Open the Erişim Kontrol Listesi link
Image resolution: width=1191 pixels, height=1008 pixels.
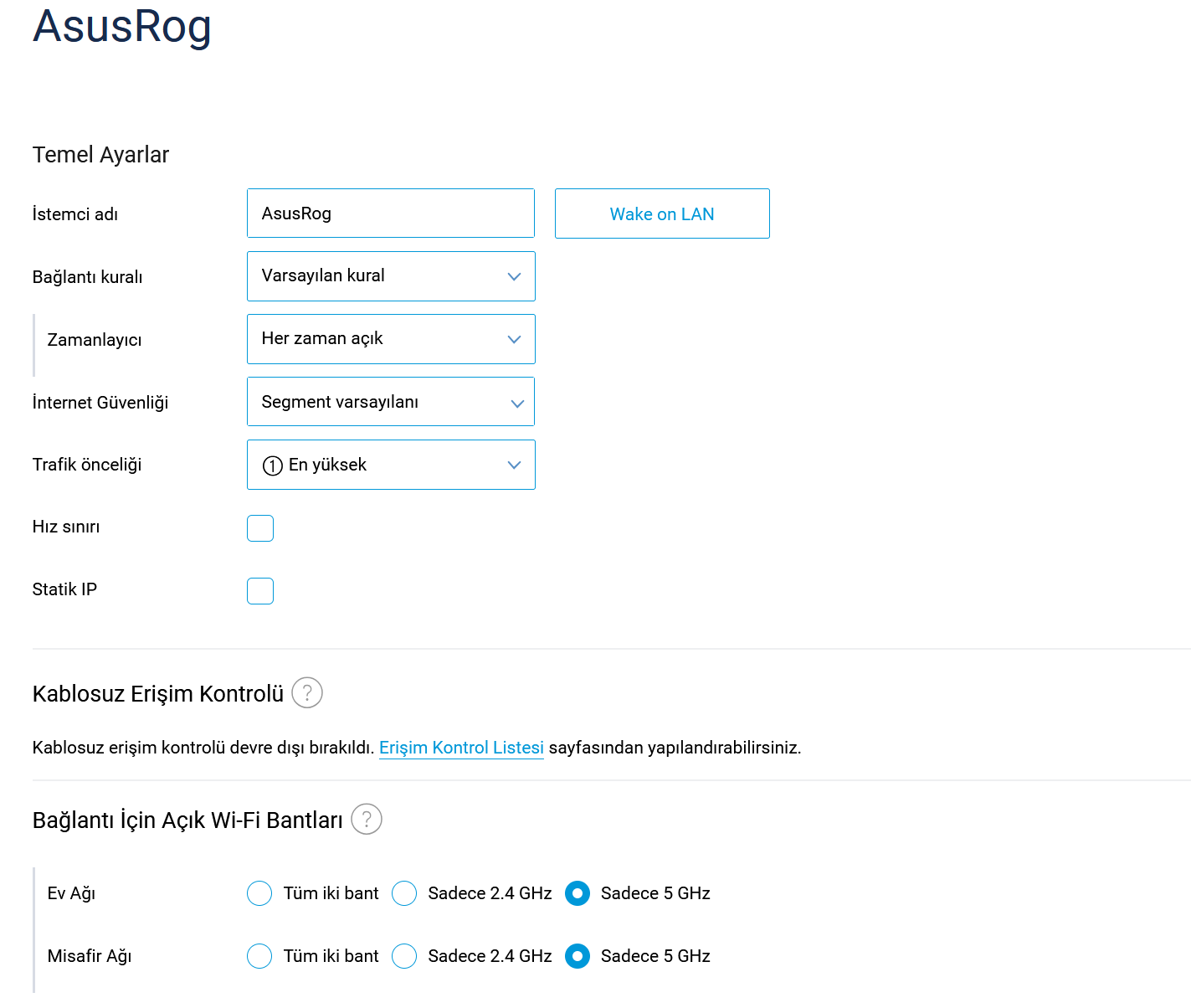click(x=461, y=748)
